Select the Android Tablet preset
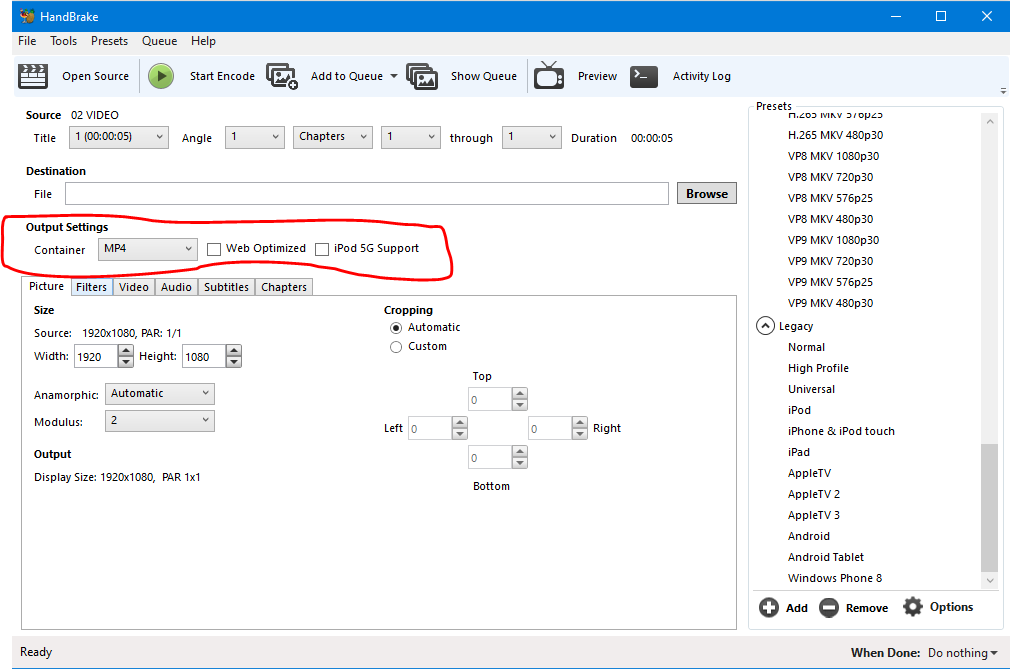 [x=826, y=557]
